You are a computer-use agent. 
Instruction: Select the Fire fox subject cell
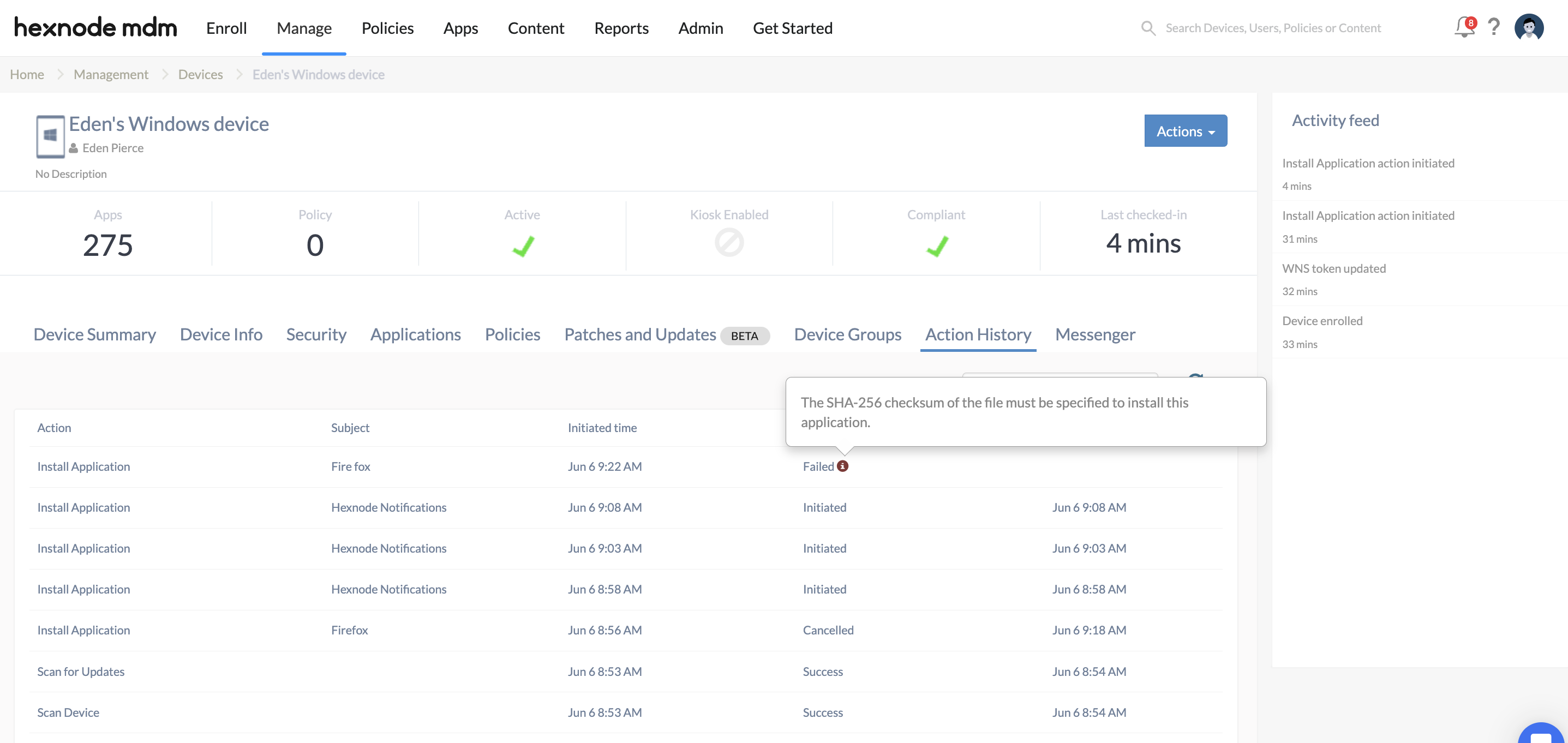coord(351,466)
